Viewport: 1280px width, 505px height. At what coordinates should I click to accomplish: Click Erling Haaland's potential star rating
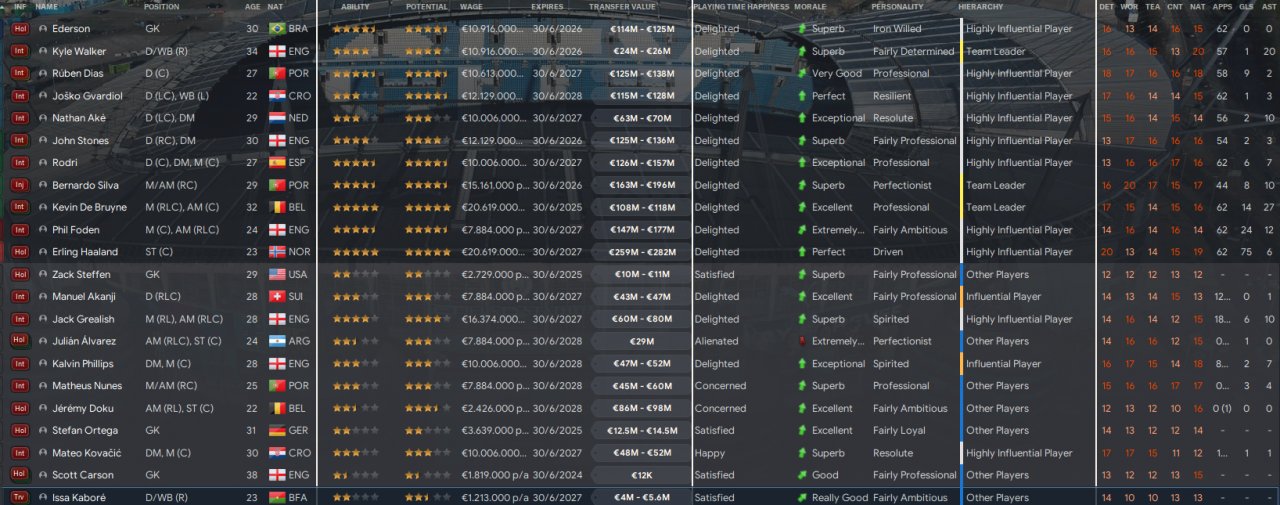429,252
